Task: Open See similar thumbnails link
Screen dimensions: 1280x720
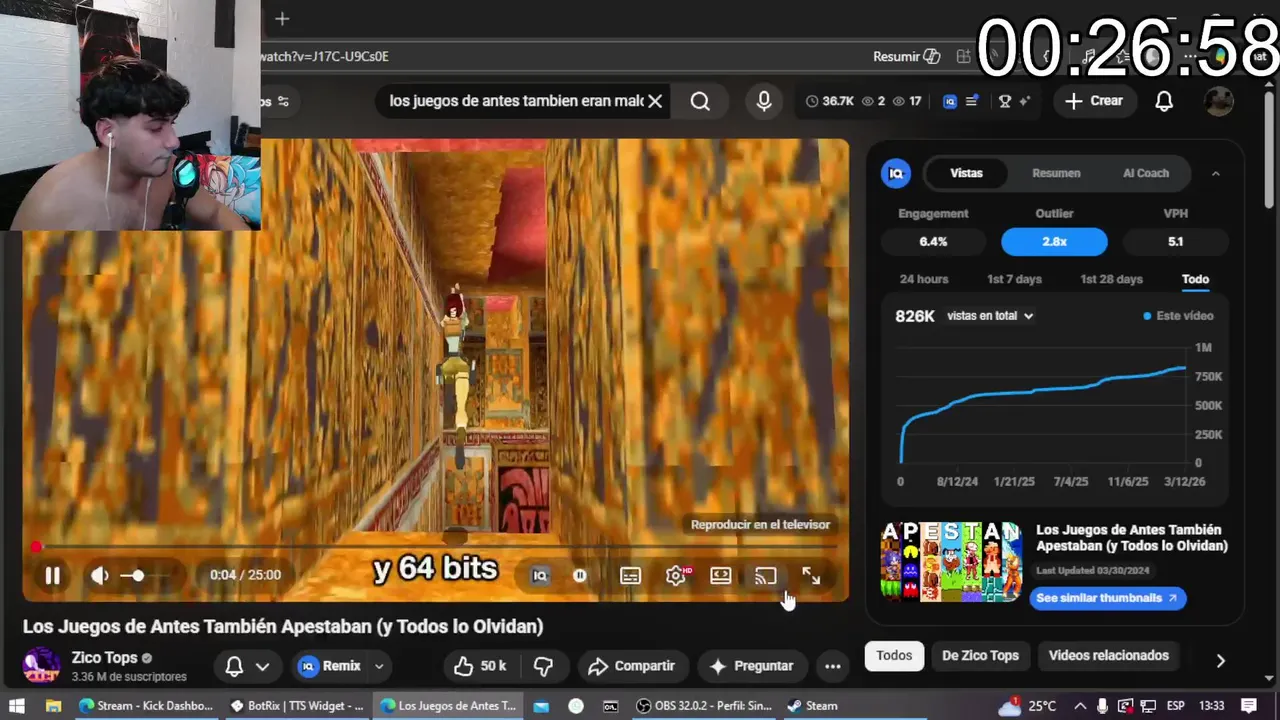Action: [x=1107, y=598]
